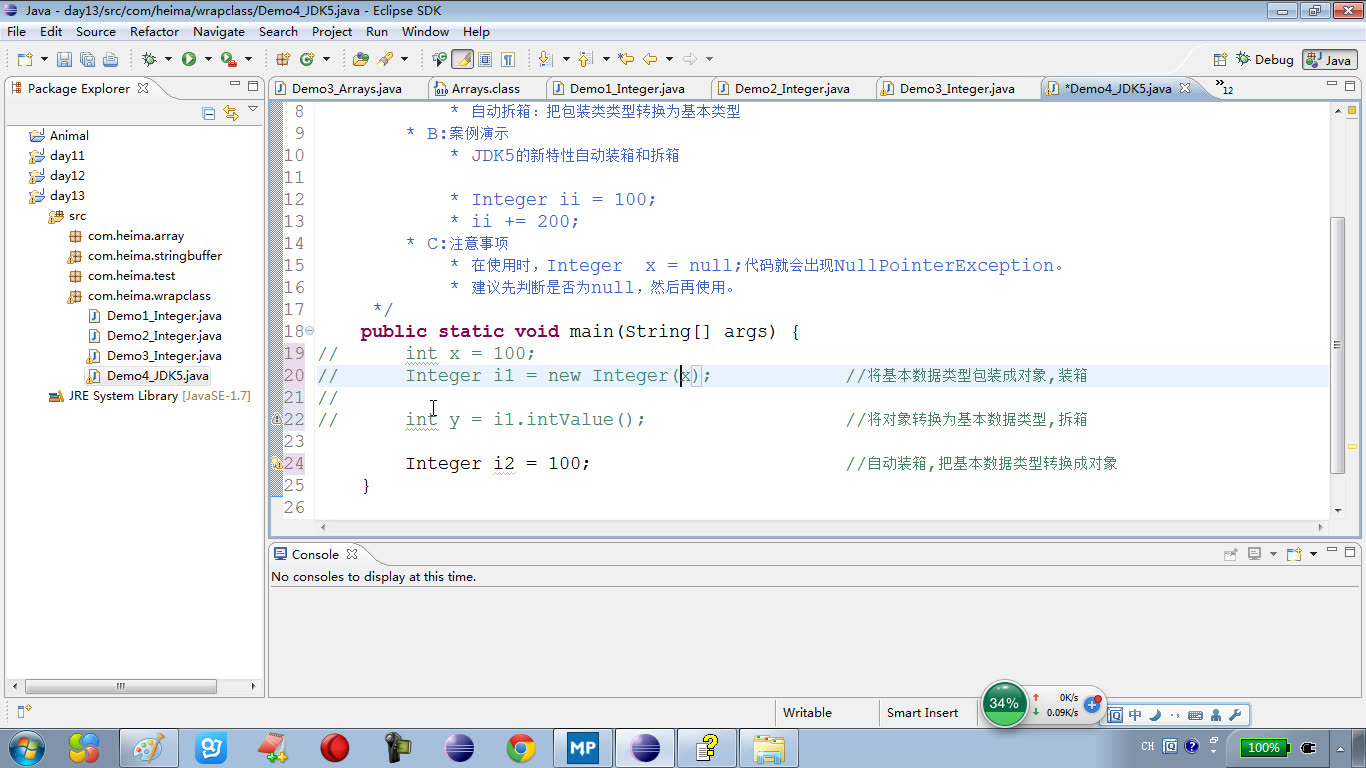
Task: Open the Open Console dropdown arrow
Action: [1313, 554]
